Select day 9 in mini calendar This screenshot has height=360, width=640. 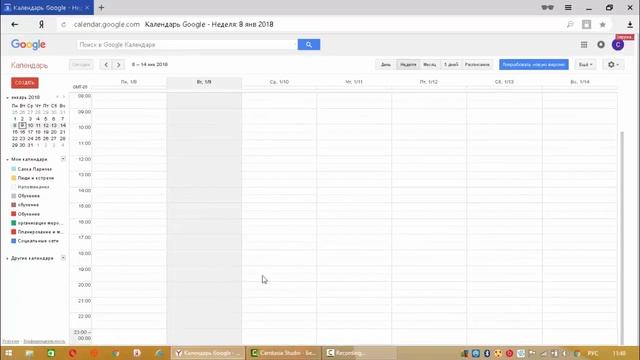[22, 125]
